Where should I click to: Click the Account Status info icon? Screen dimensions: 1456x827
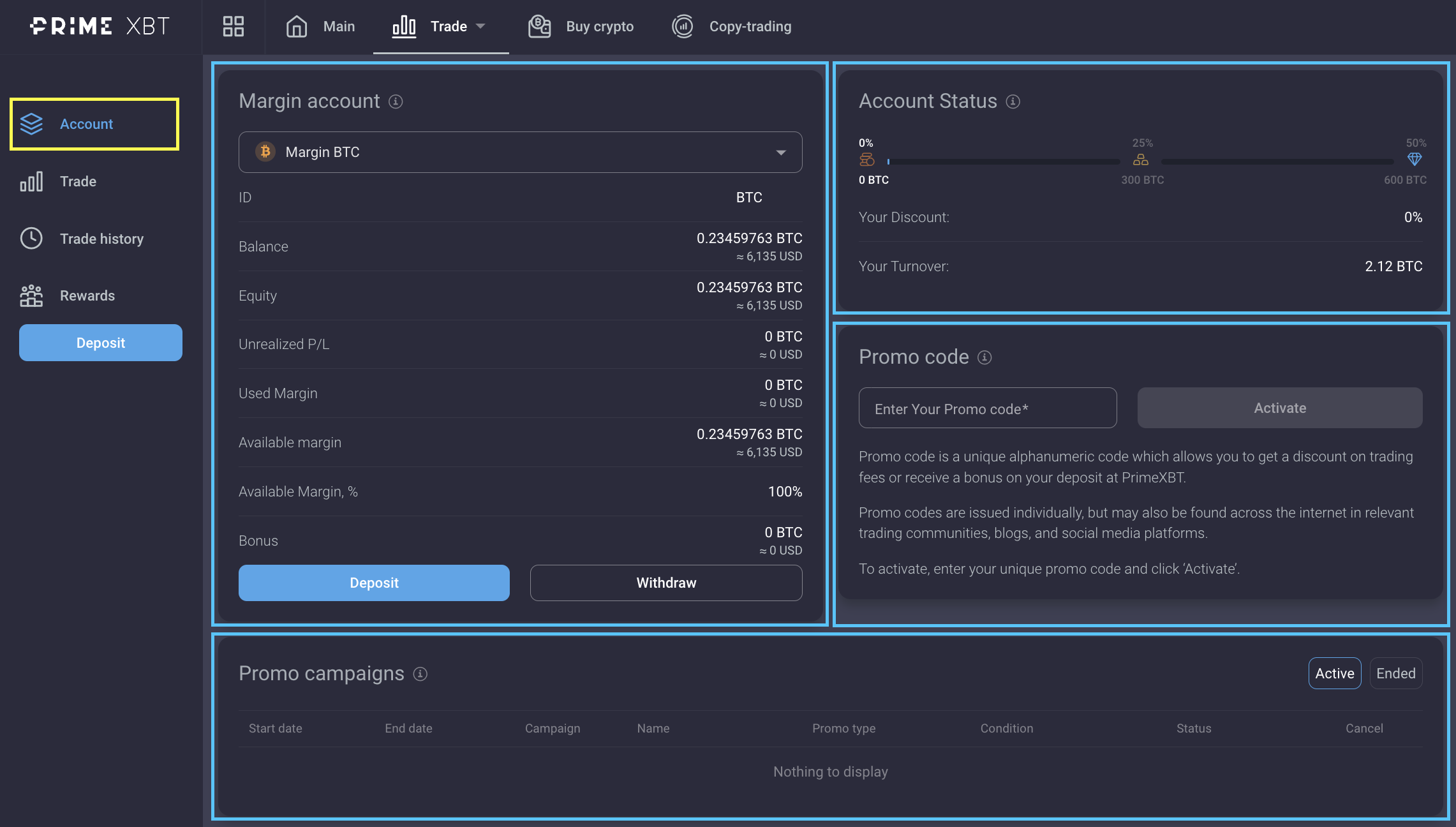pos(1013,101)
